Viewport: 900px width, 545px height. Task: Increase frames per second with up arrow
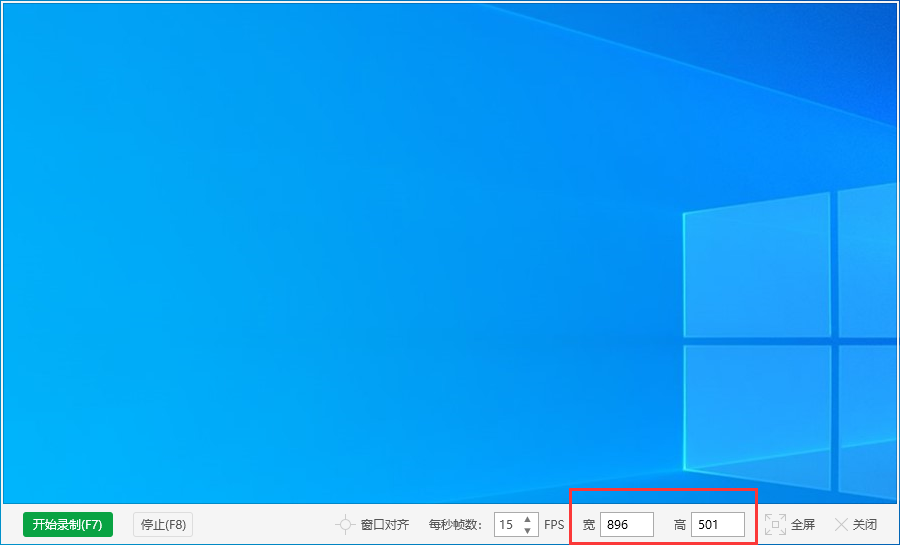527,519
